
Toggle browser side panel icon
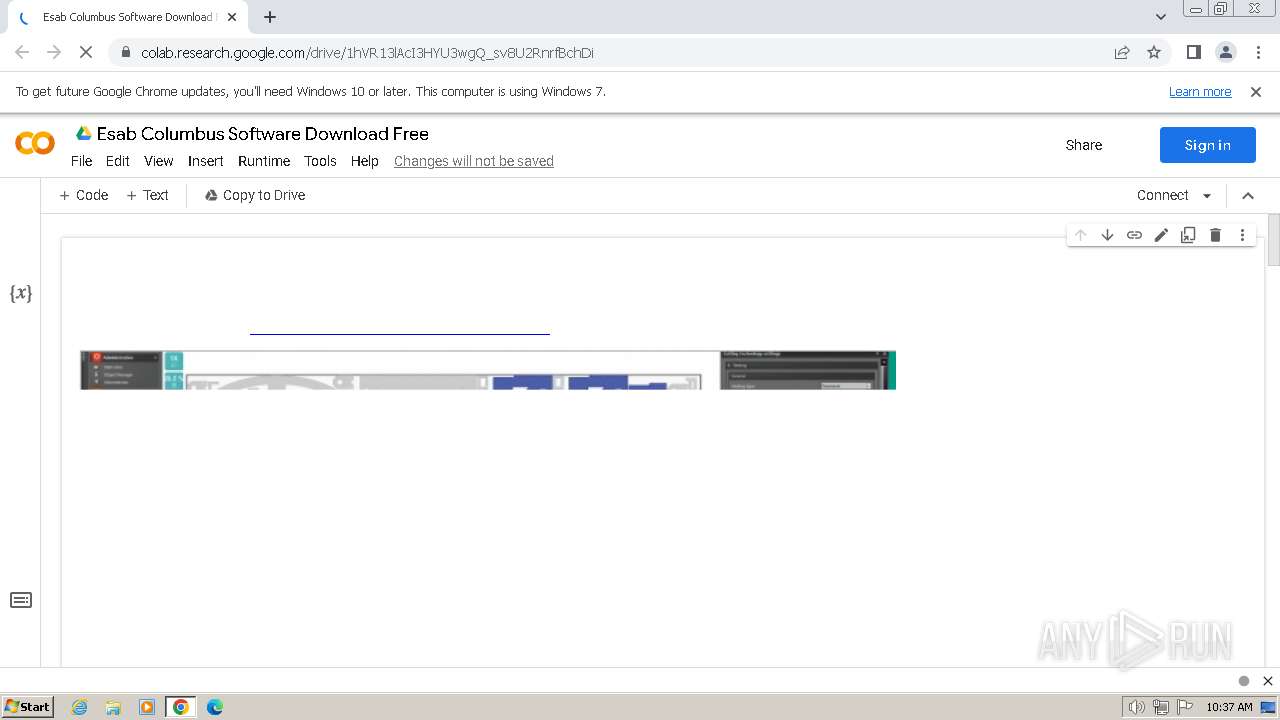pyautogui.click(x=1193, y=52)
